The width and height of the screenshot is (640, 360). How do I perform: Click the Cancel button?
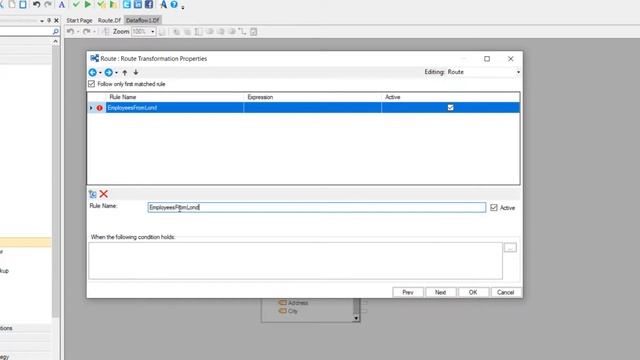click(506, 292)
